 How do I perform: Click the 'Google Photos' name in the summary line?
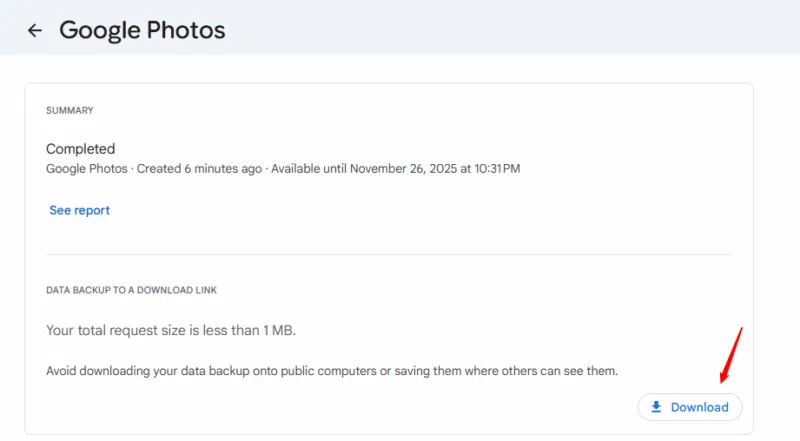pos(88,168)
